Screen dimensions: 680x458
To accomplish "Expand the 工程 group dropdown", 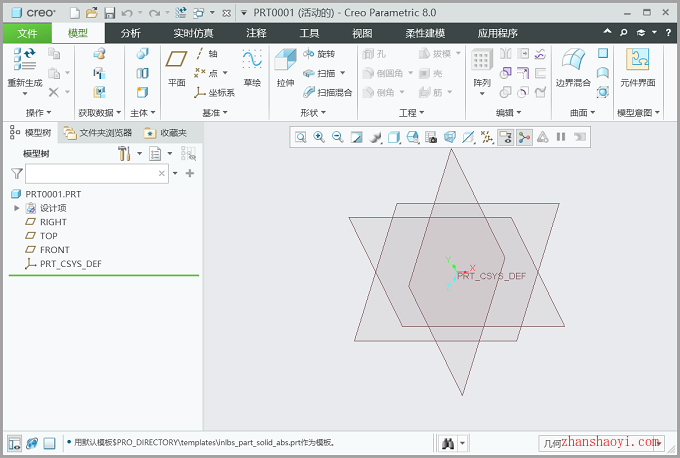I will (x=412, y=113).
